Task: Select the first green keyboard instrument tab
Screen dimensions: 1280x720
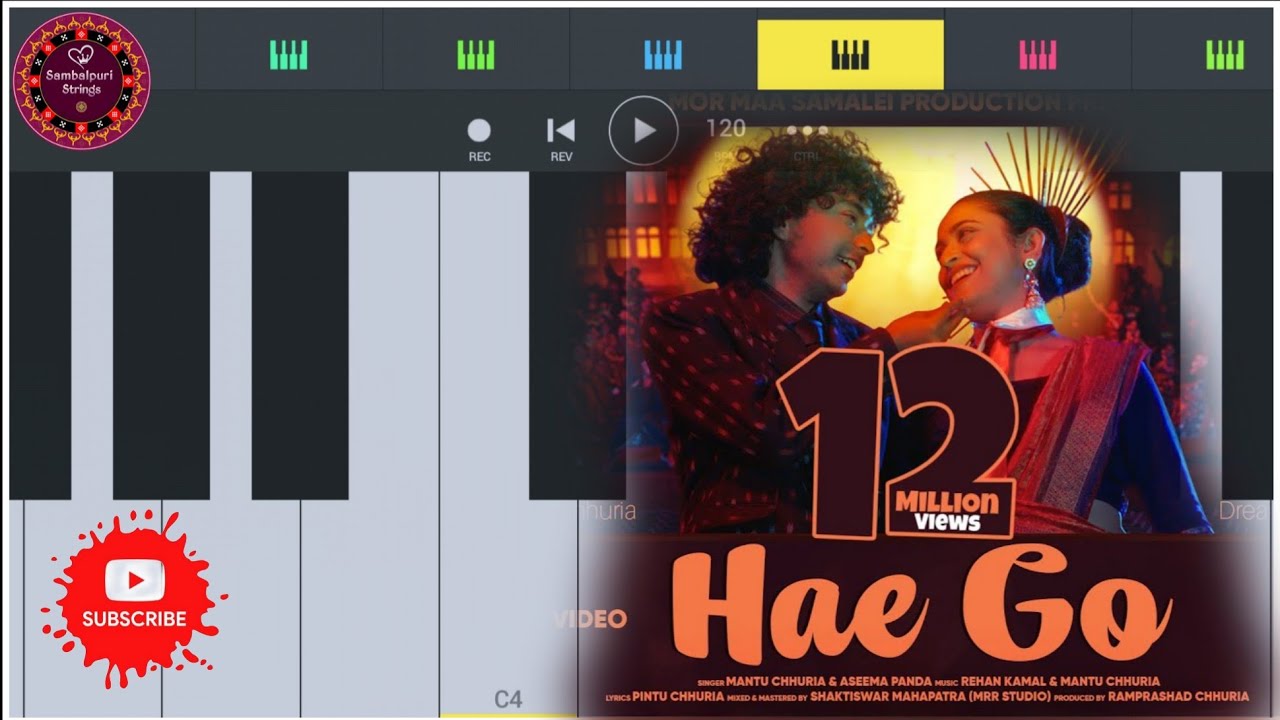Action: (x=476, y=54)
